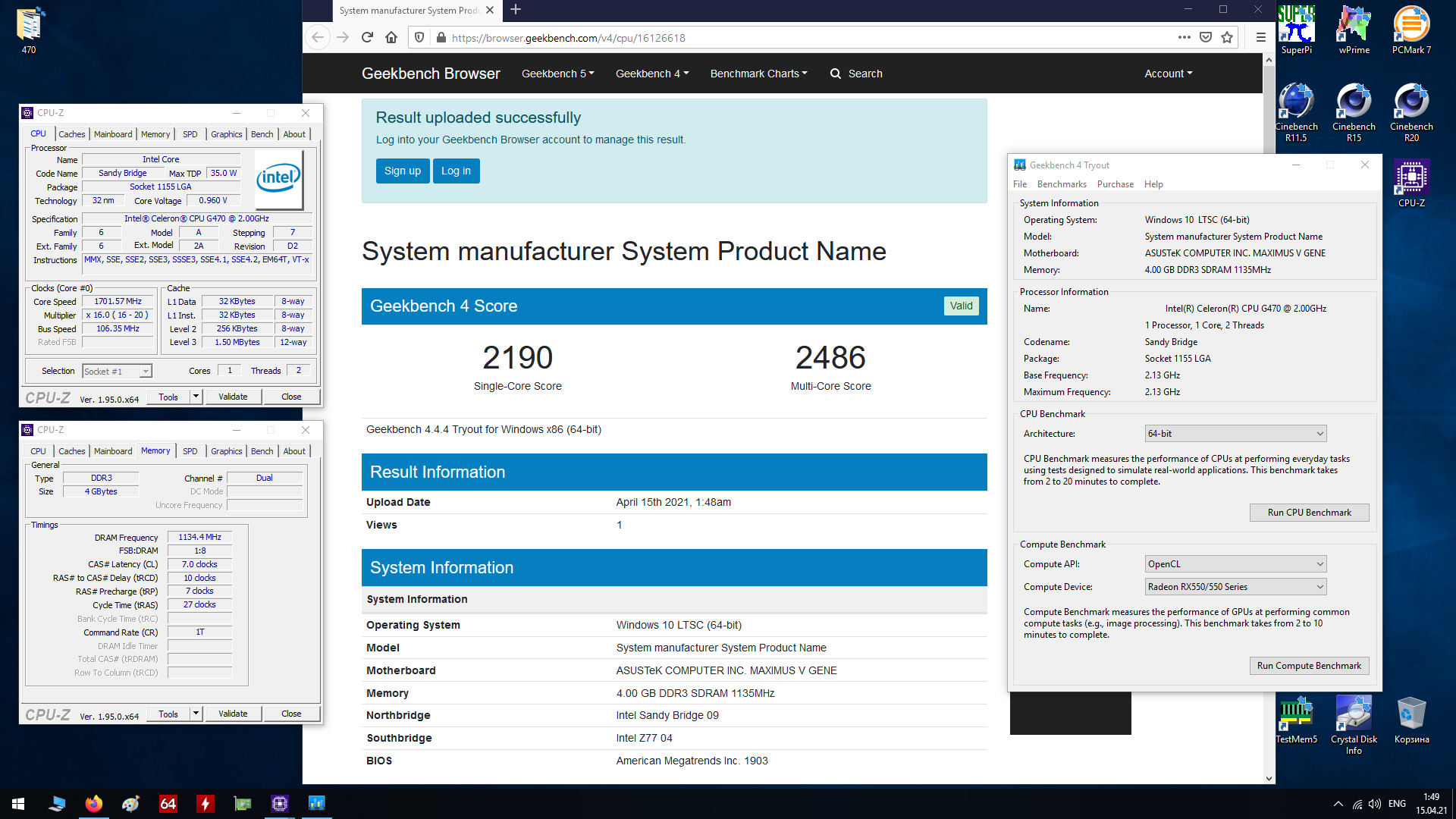Screen dimensions: 1456x819
Task: Open page actions three-dots menu
Action: [1184, 37]
